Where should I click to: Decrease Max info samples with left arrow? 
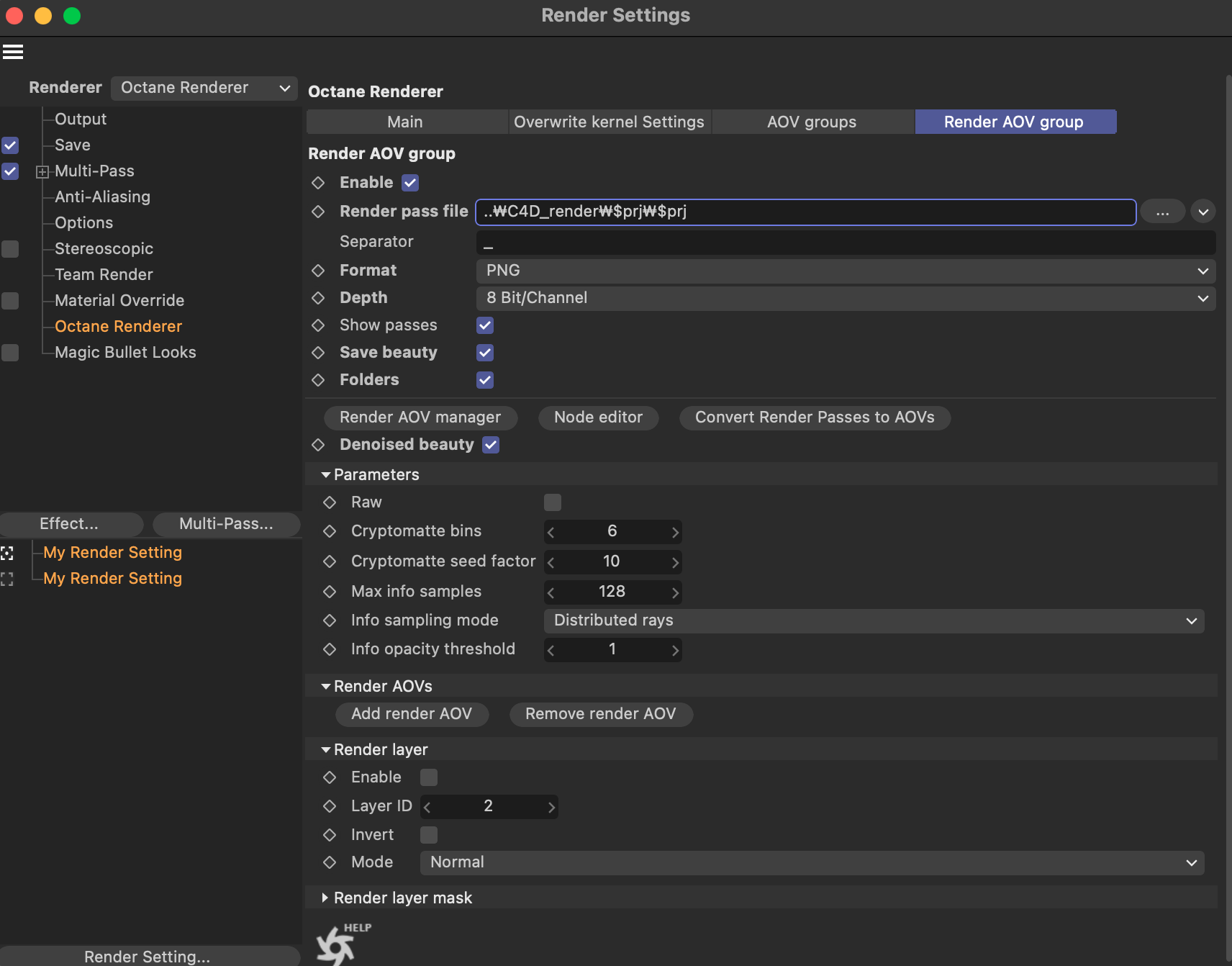[x=551, y=592]
